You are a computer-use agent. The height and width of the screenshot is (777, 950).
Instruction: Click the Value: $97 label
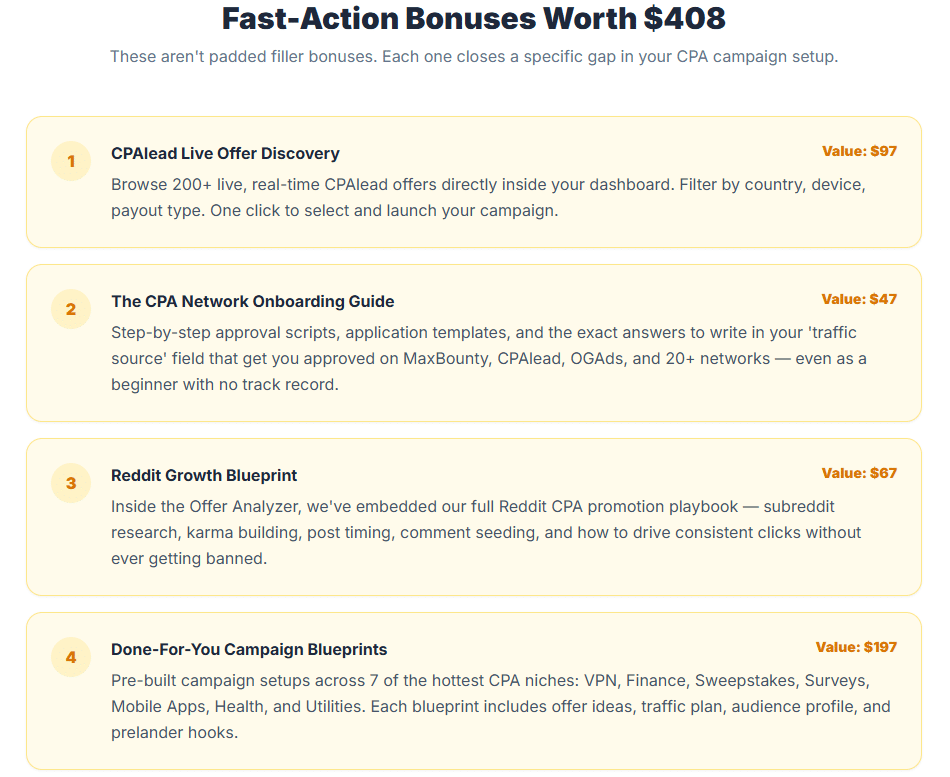pos(859,151)
